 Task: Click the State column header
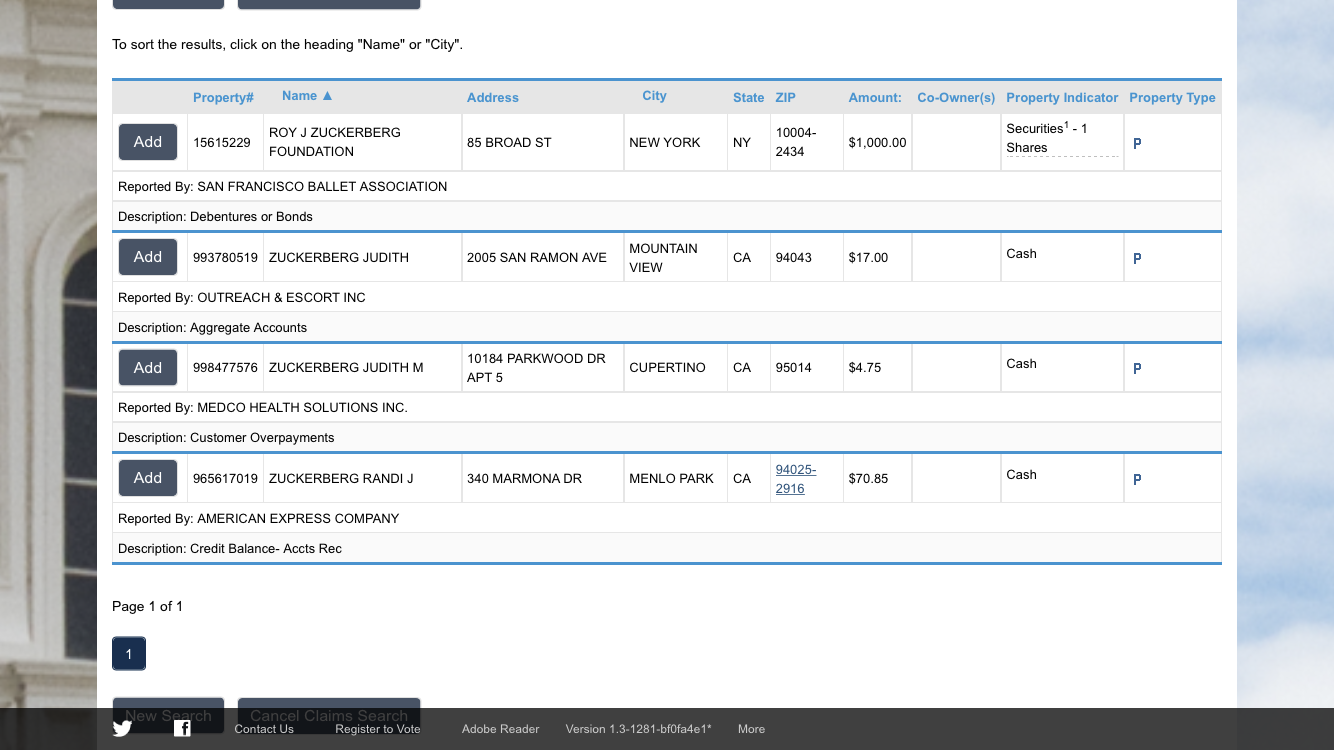pyautogui.click(x=748, y=97)
